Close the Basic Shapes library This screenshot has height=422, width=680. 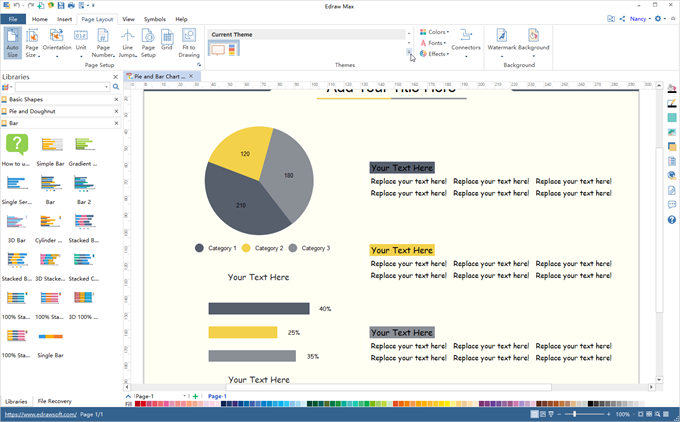coord(116,99)
